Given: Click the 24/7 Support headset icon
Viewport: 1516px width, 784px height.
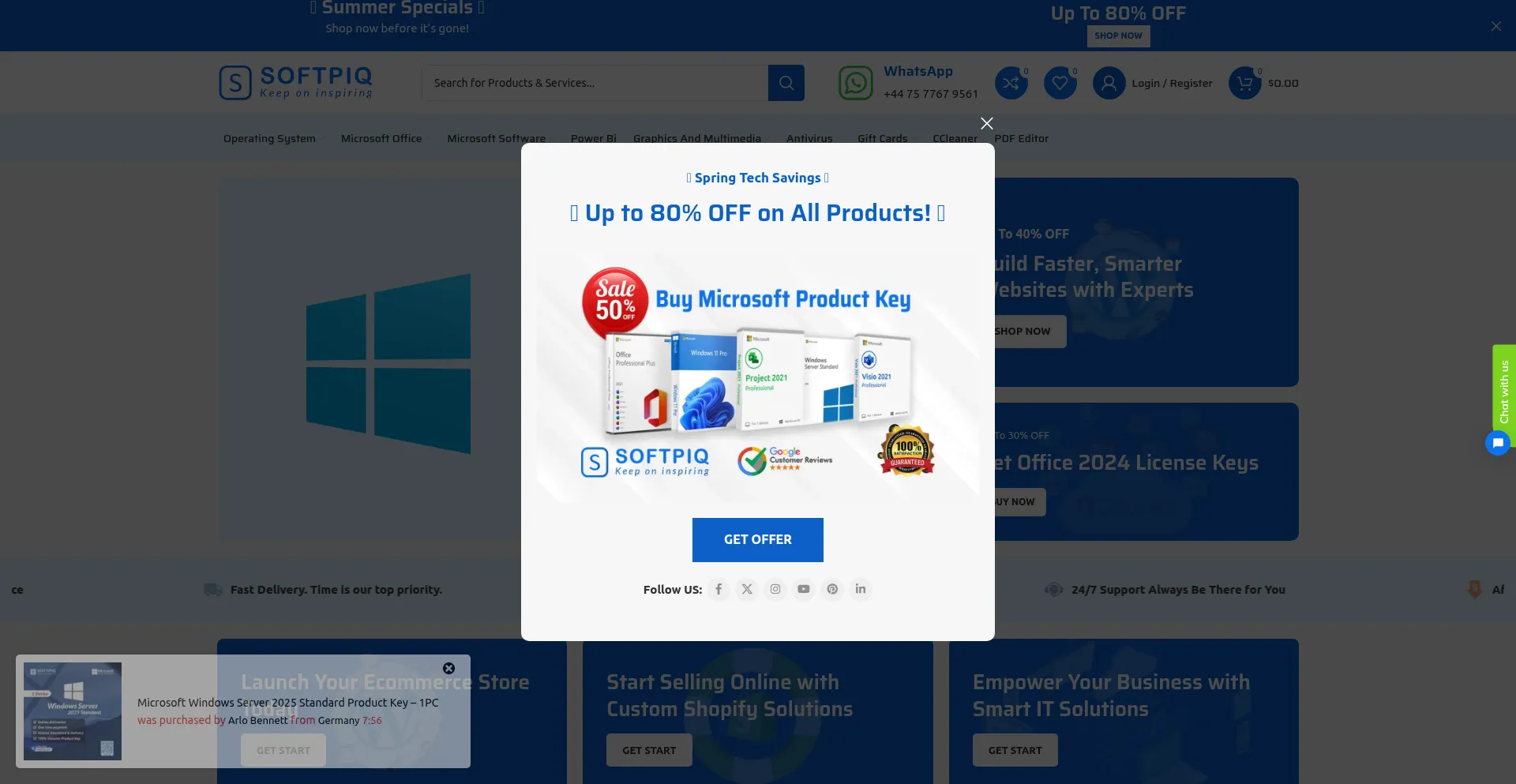Looking at the screenshot, I should (1053, 590).
